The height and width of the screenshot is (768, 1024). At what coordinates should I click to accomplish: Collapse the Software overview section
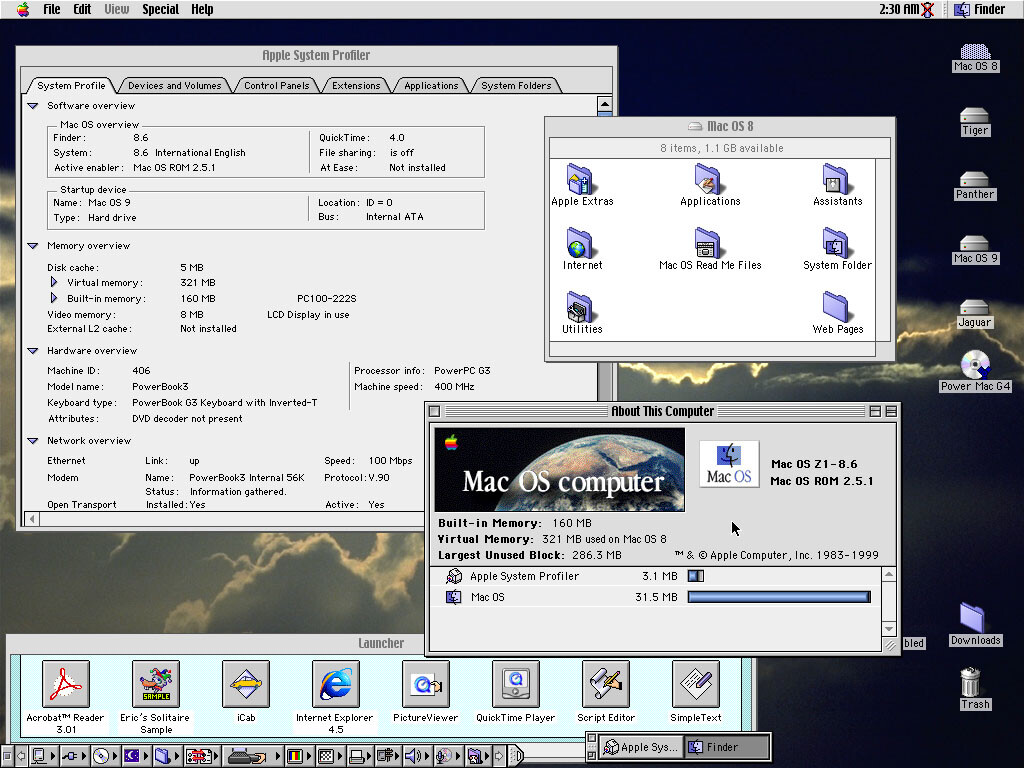click(33, 106)
